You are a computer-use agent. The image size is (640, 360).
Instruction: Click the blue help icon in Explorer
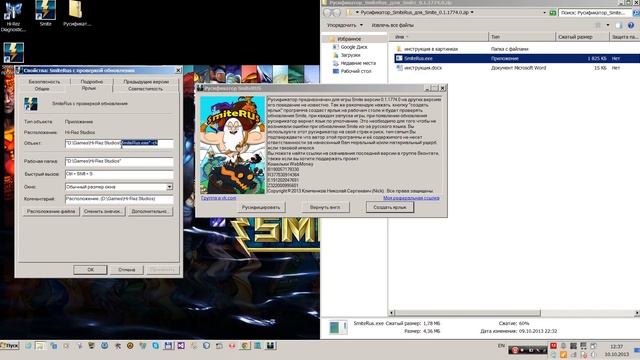(631, 25)
